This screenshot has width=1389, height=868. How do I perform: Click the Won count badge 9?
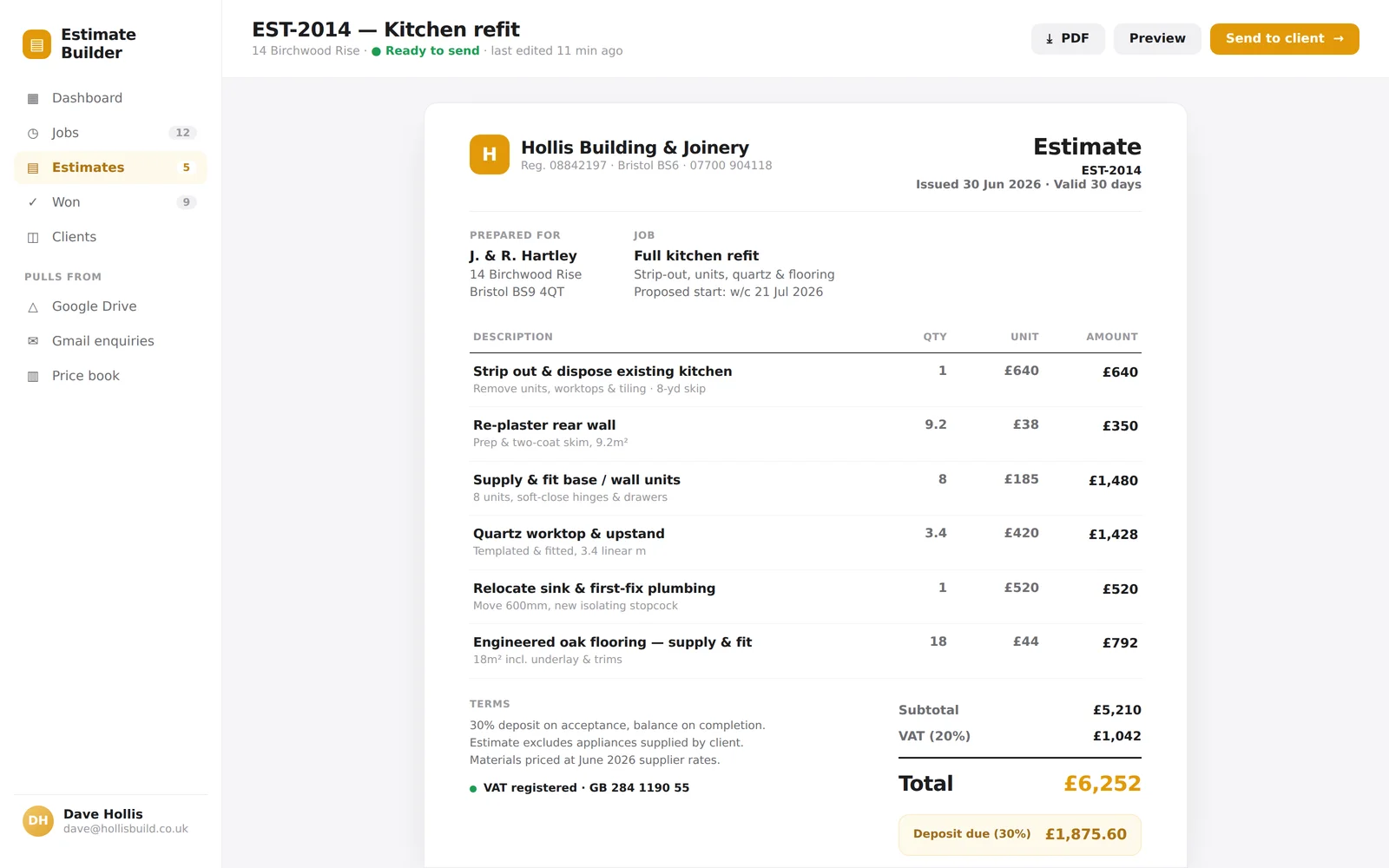coord(186,202)
